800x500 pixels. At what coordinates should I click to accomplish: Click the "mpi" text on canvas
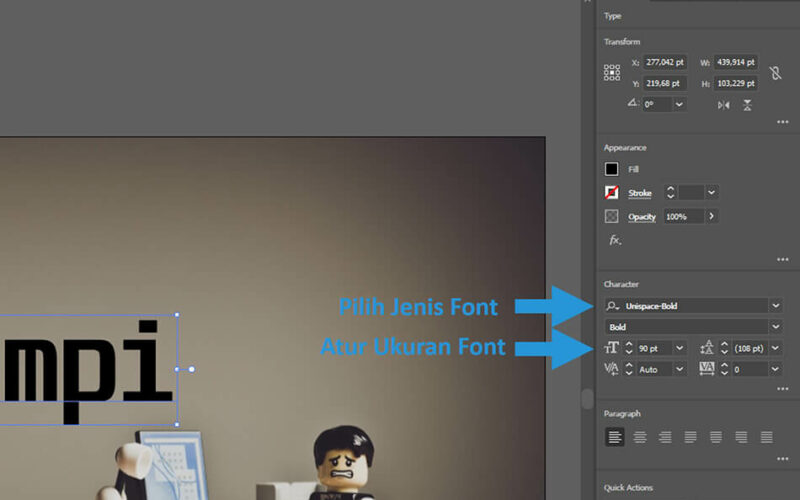(x=87, y=371)
